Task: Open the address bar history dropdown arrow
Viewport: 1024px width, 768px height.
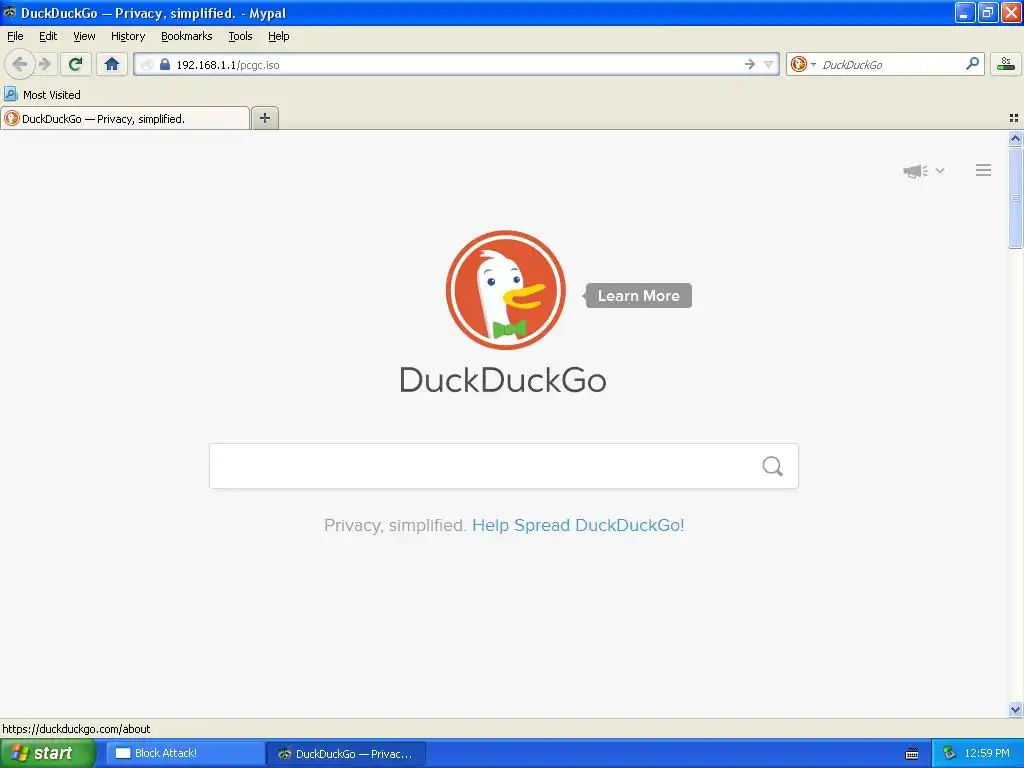Action: pyautogui.click(x=769, y=64)
